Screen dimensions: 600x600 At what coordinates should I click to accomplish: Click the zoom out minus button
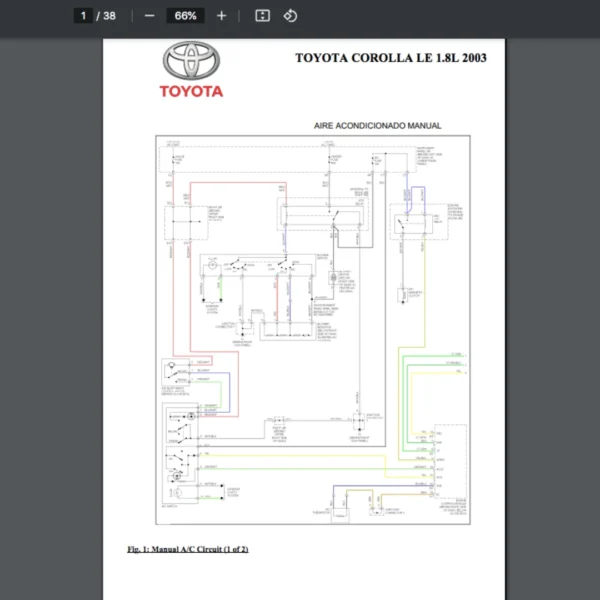[x=149, y=16]
